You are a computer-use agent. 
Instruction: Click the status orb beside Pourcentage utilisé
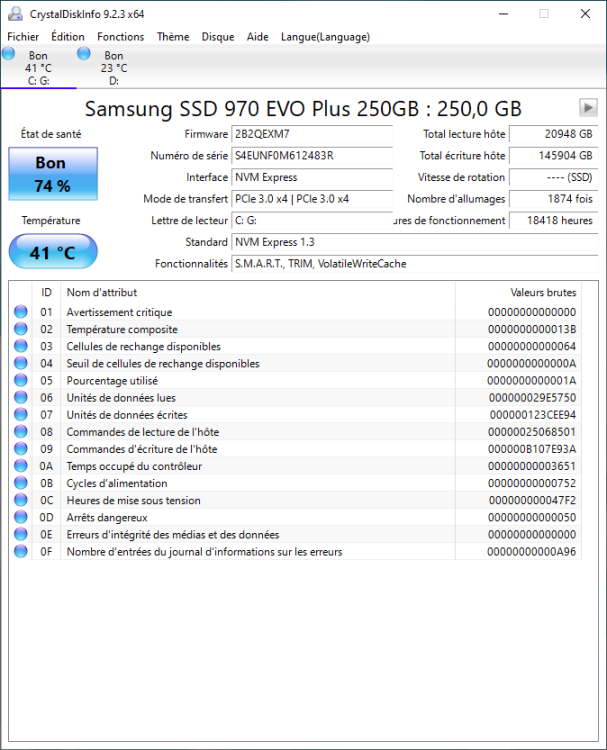click(21, 381)
